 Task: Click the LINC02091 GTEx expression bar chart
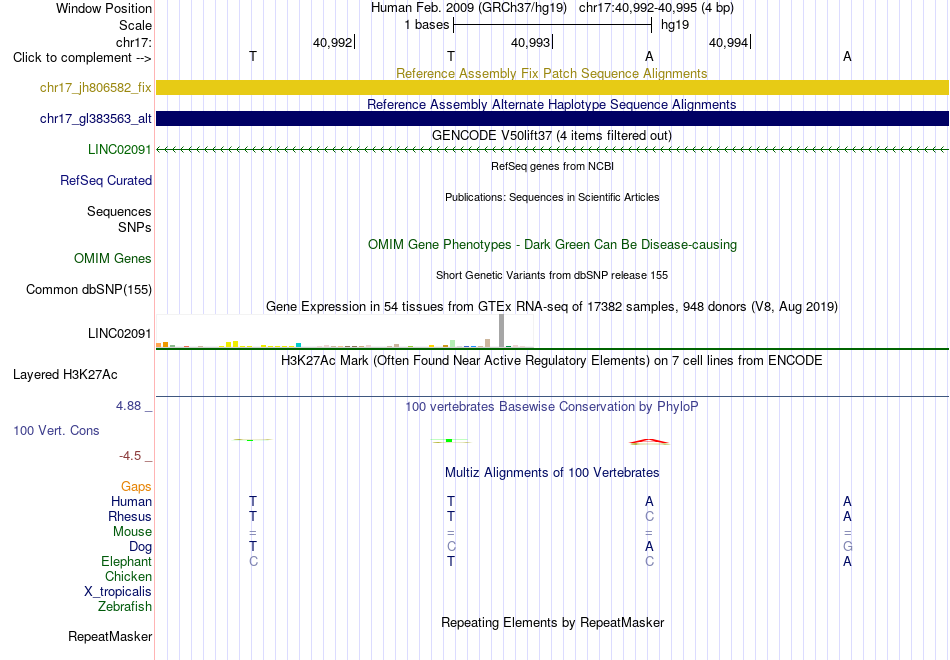(345, 332)
